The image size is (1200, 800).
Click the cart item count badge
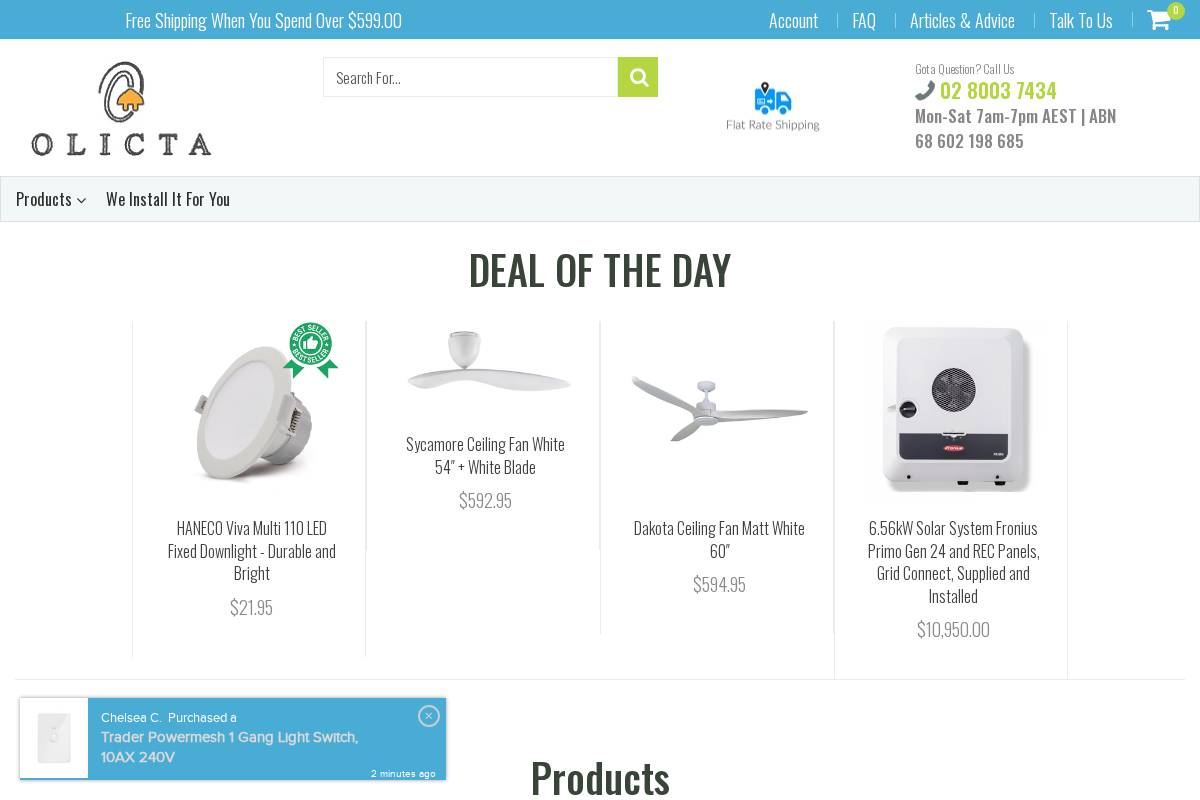pos(1175,10)
